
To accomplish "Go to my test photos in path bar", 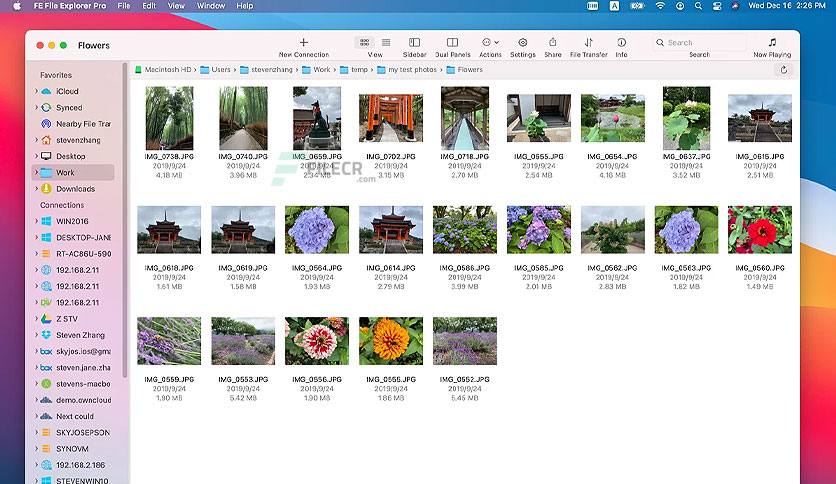I will click(407, 70).
